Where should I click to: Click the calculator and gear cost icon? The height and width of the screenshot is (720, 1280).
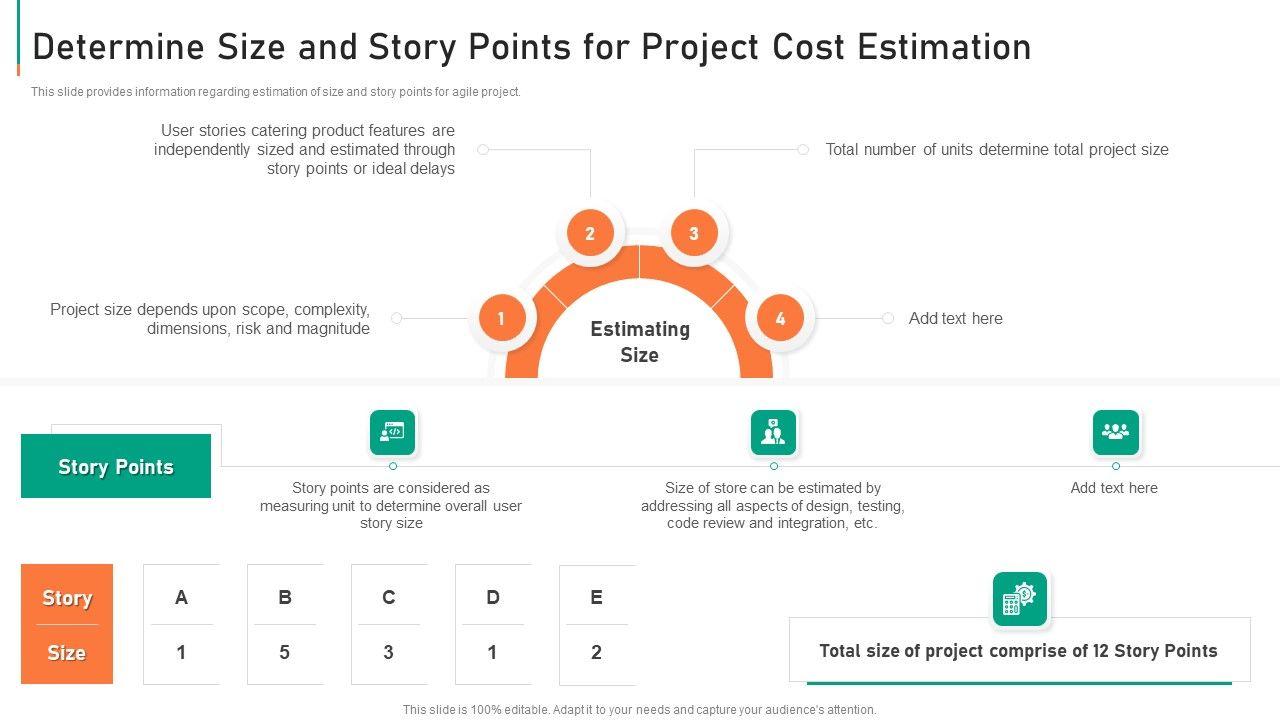(1019, 599)
